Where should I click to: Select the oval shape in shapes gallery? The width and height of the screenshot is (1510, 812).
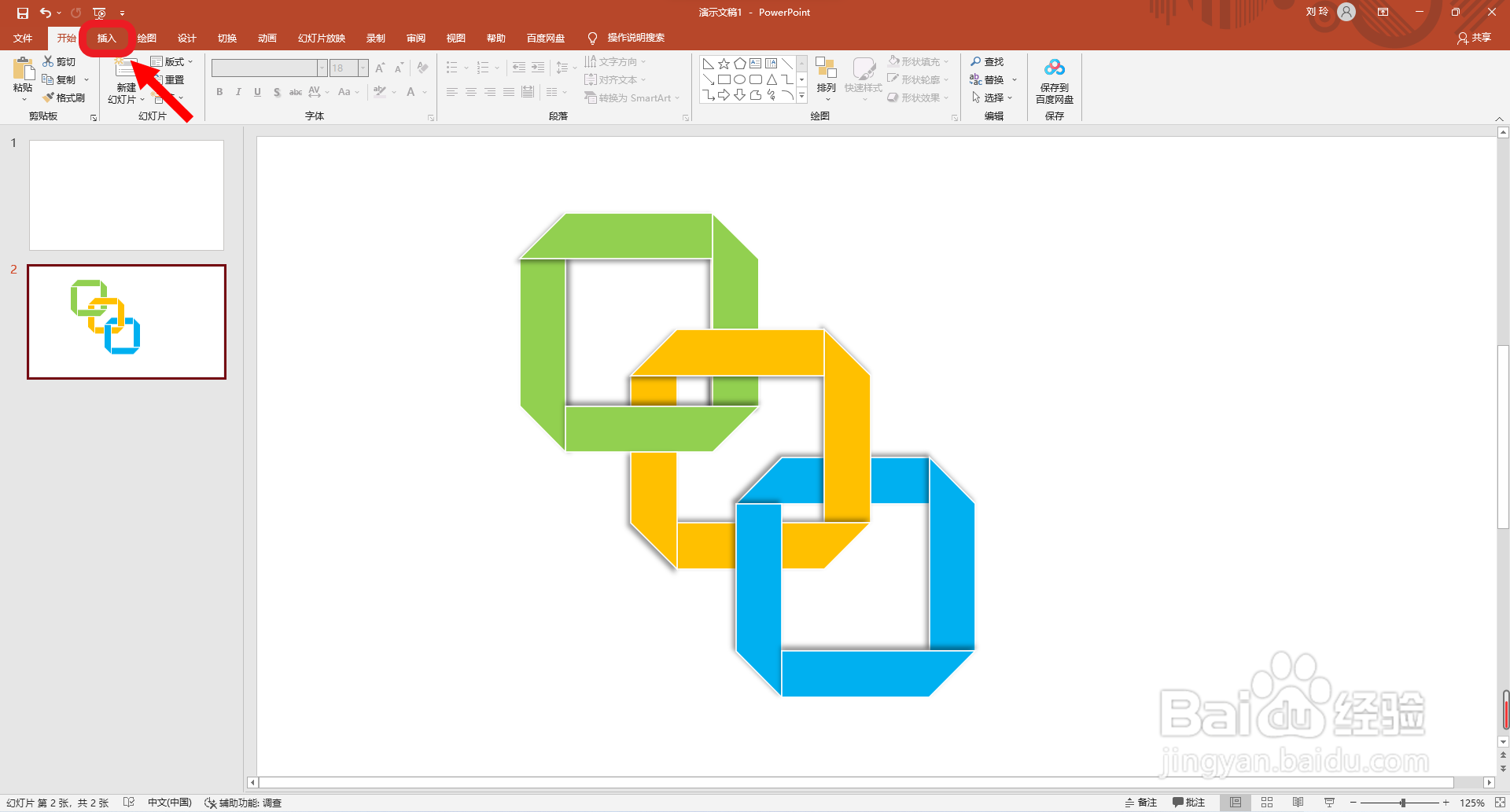click(740, 79)
